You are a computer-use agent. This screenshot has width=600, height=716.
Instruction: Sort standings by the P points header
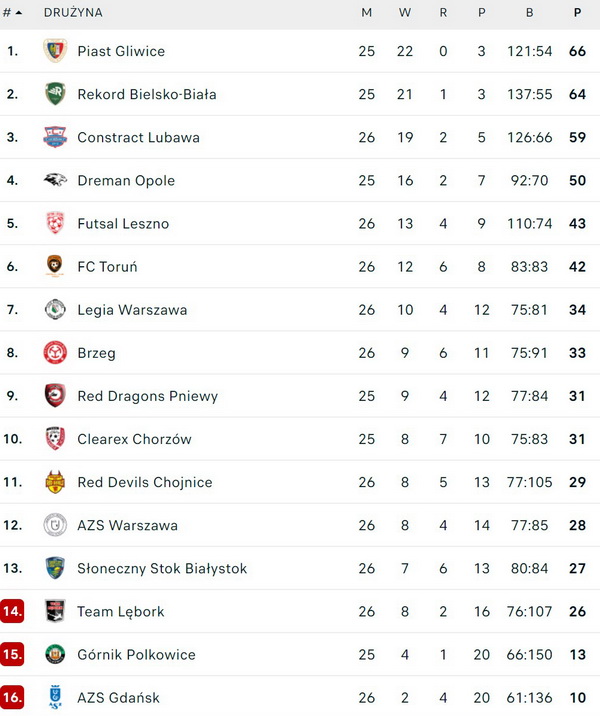577,13
